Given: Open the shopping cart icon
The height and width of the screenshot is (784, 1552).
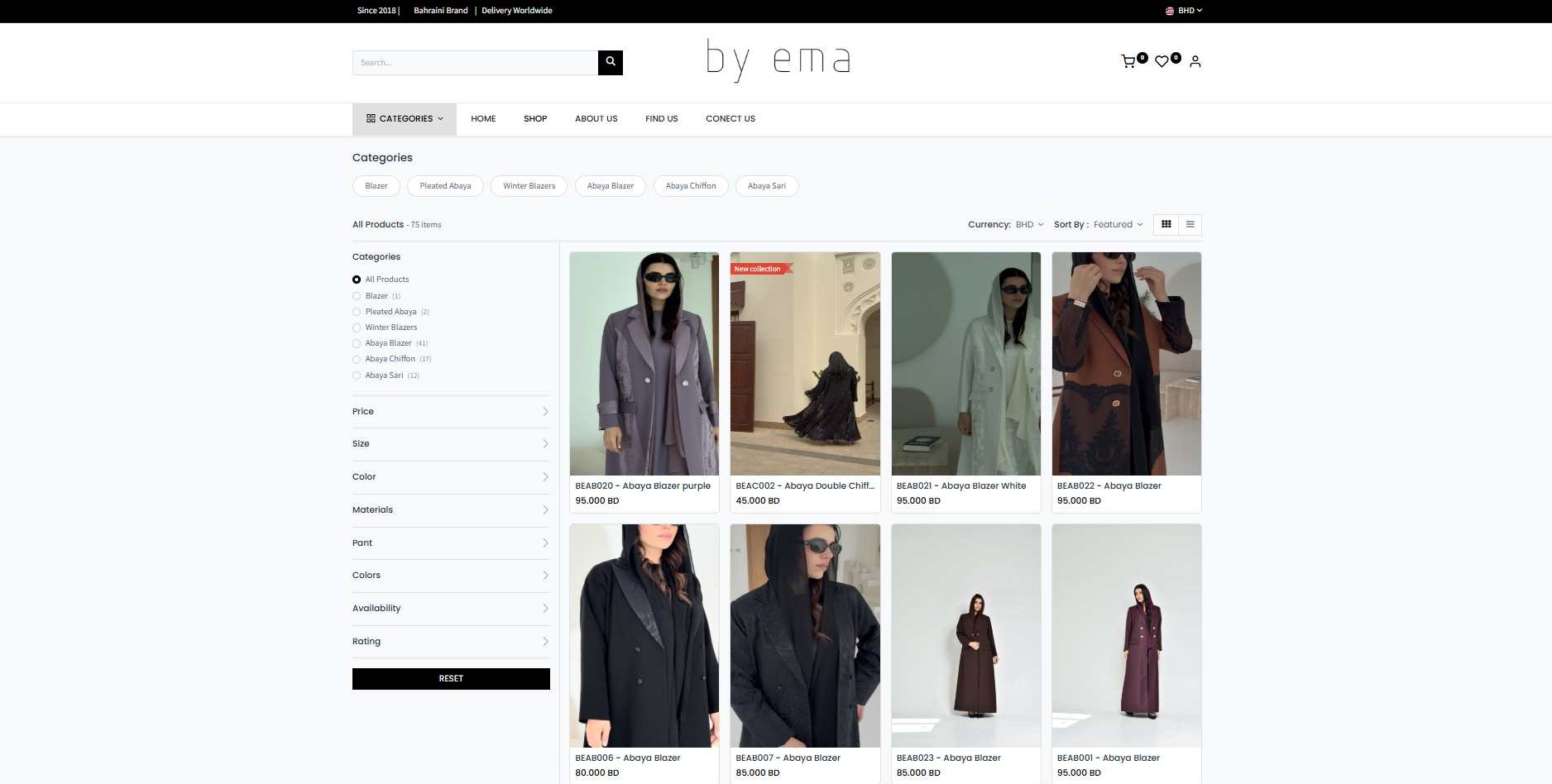Looking at the screenshot, I should click(1128, 62).
